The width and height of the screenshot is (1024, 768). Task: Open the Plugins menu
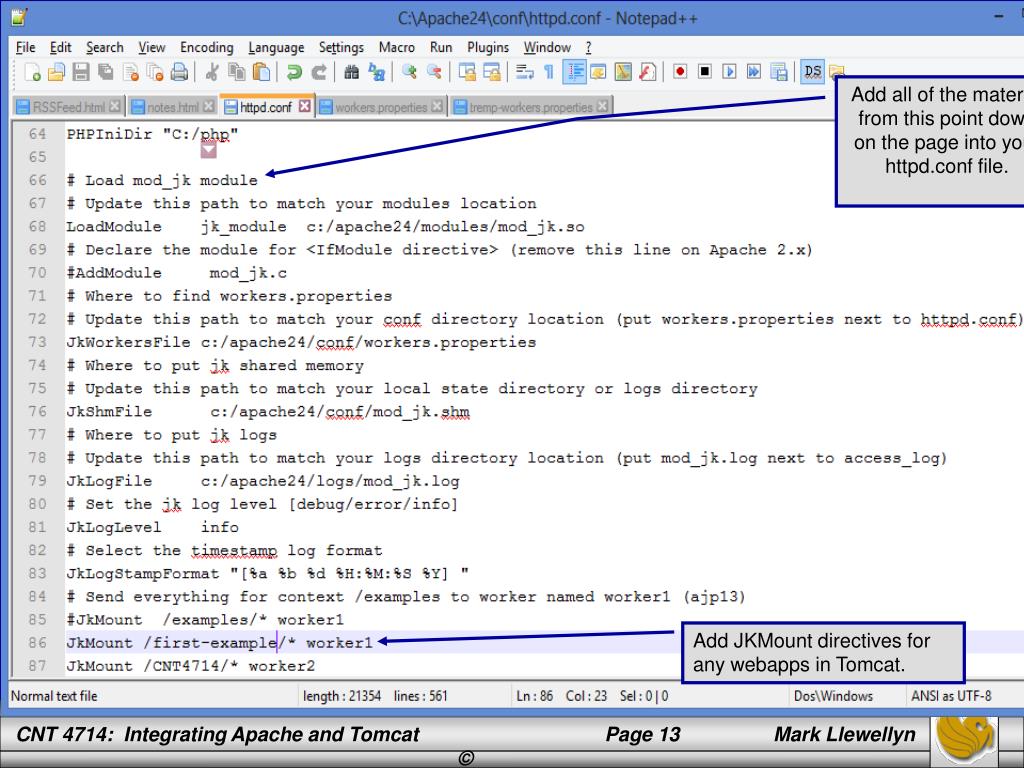coord(488,48)
